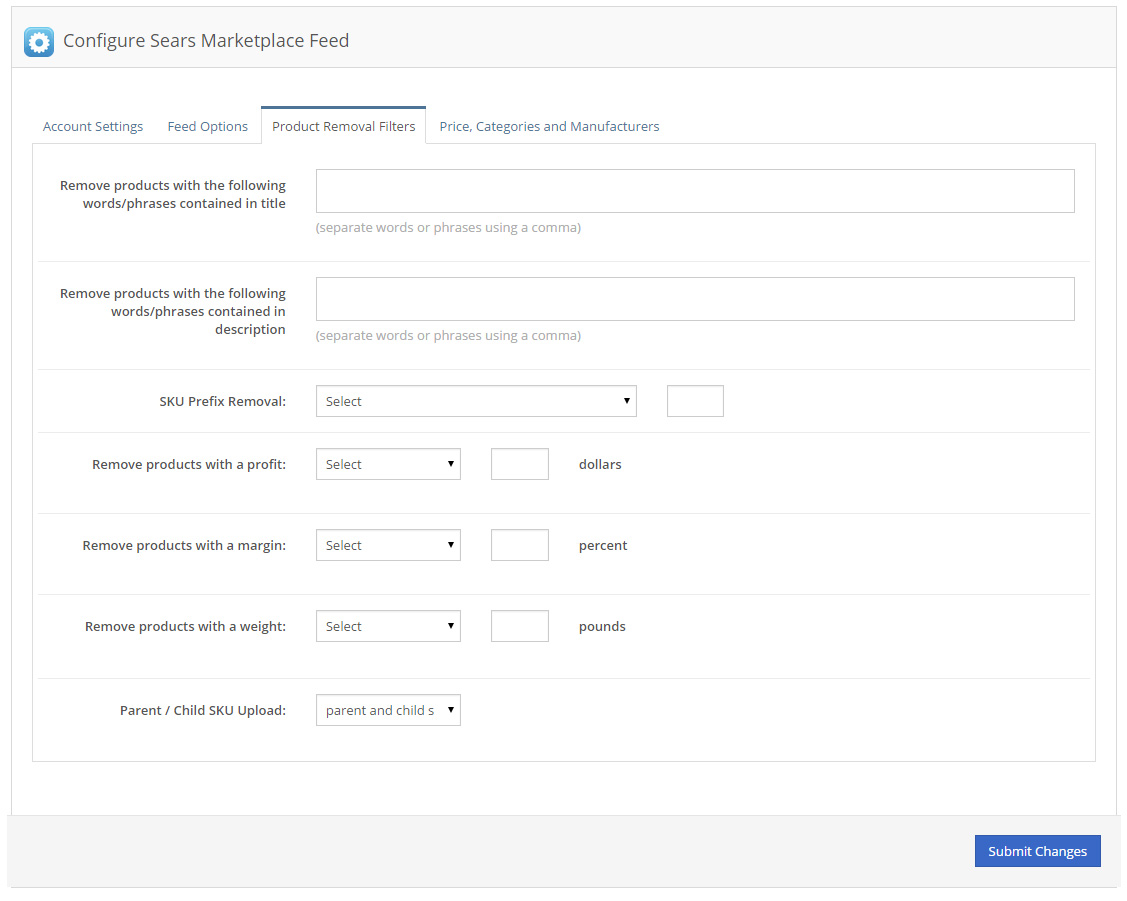
Task: Submit Changes to save the feed
Action: coord(1037,851)
